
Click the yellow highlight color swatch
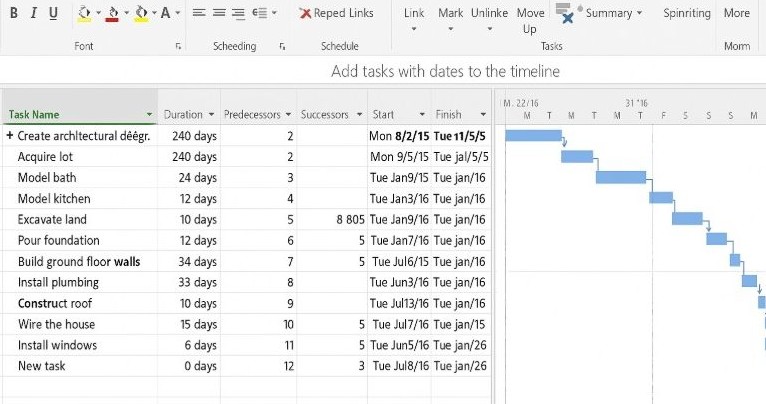[84, 13]
